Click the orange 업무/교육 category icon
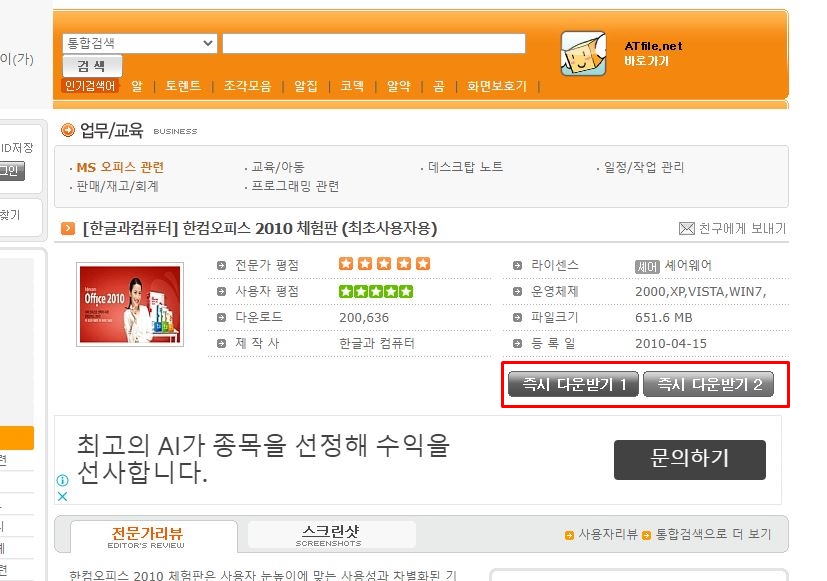The width and height of the screenshot is (827, 581). pos(68,130)
